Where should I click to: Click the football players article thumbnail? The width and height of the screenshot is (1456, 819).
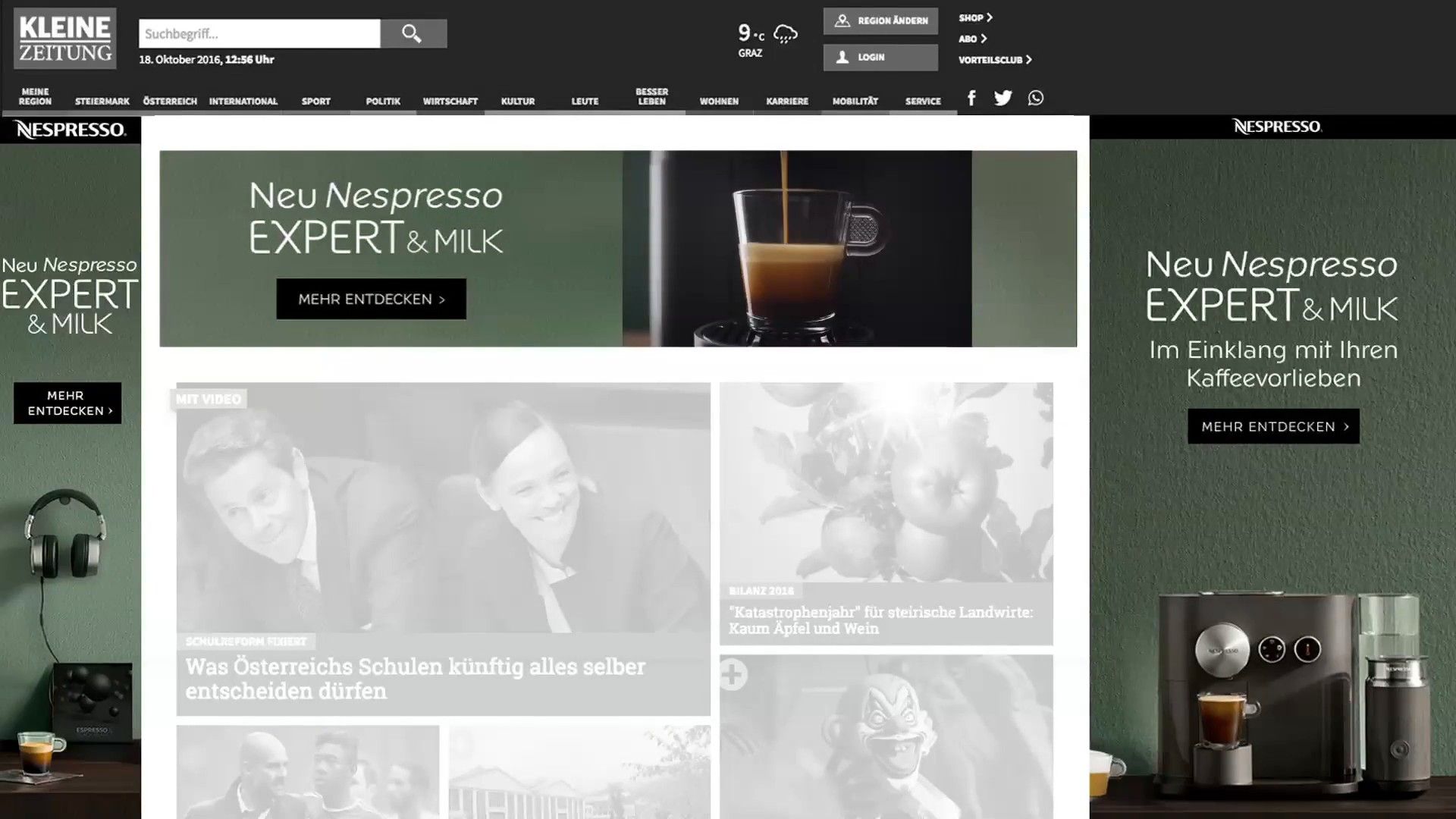pyautogui.click(x=308, y=772)
